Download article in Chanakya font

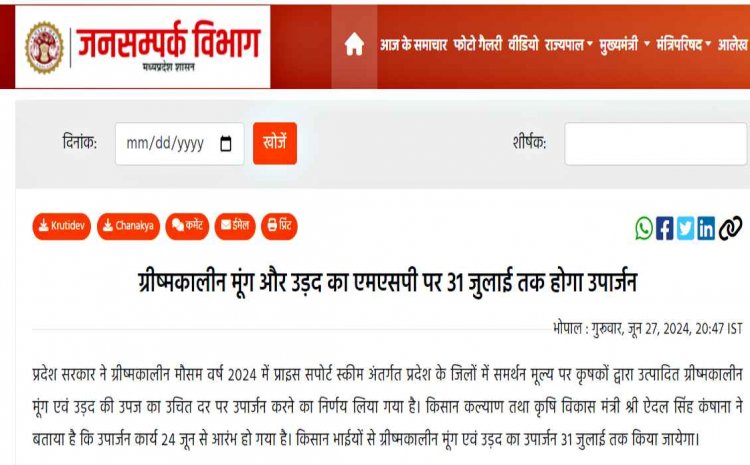(128, 226)
